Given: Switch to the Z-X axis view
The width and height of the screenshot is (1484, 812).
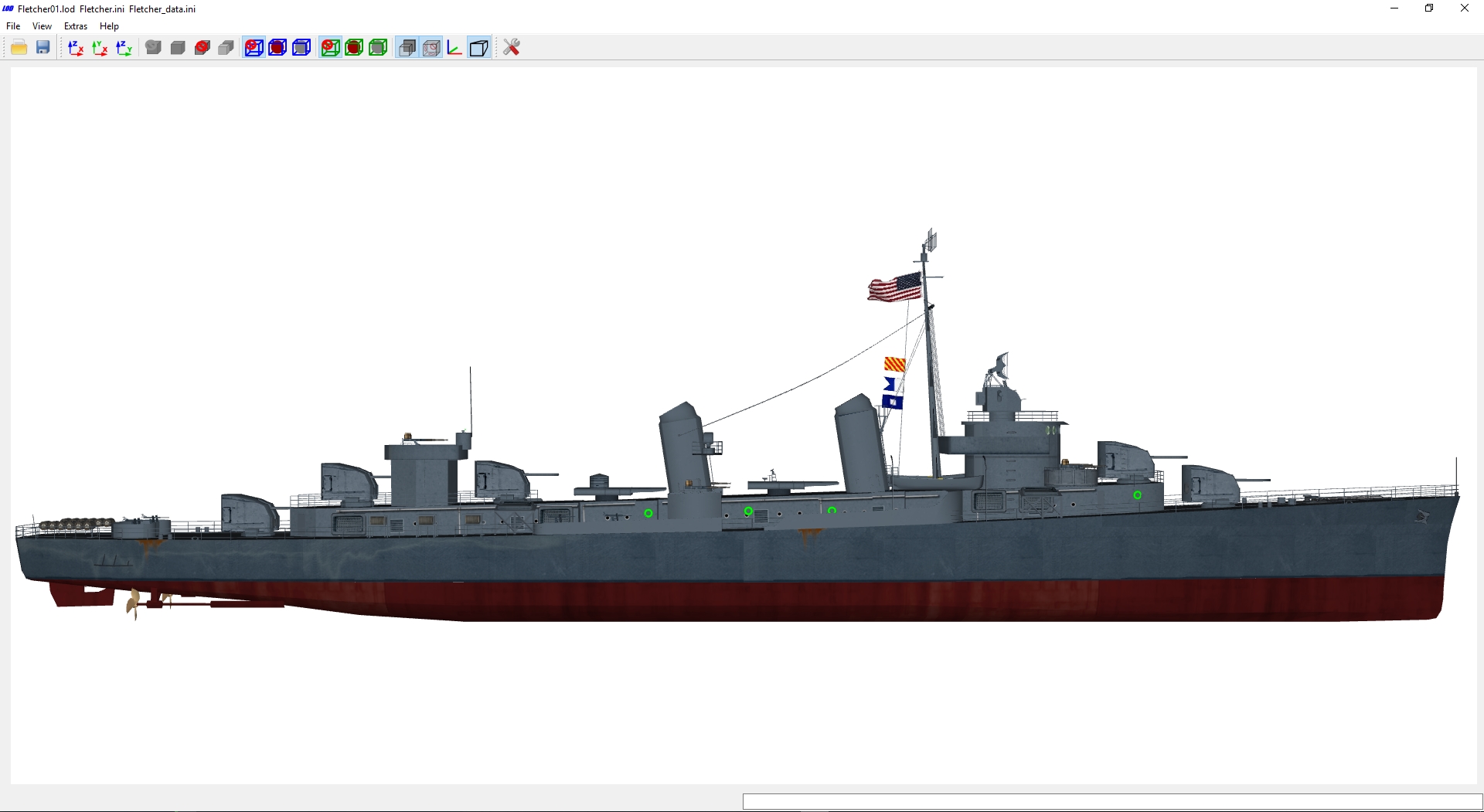Looking at the screenshot, I should coord(76,48).
